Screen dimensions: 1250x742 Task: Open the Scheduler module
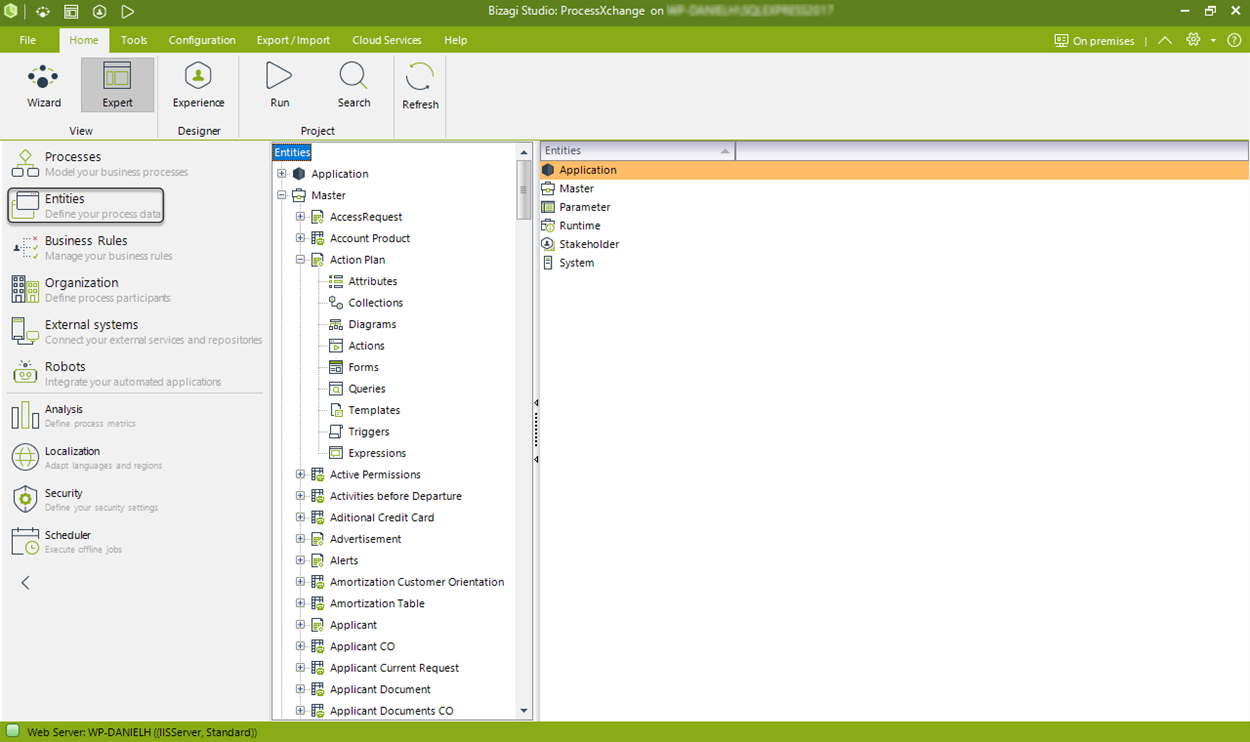click(x=66, y=541)
